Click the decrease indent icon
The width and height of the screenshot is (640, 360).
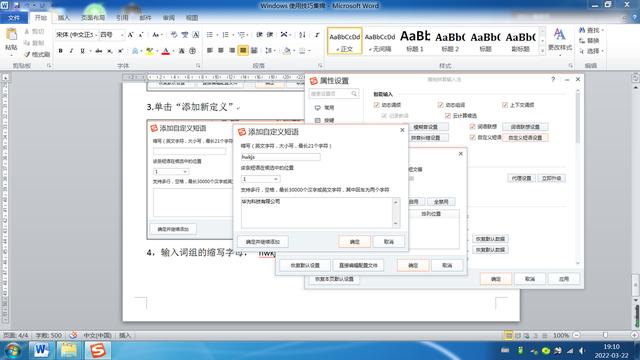pos(259,35)
